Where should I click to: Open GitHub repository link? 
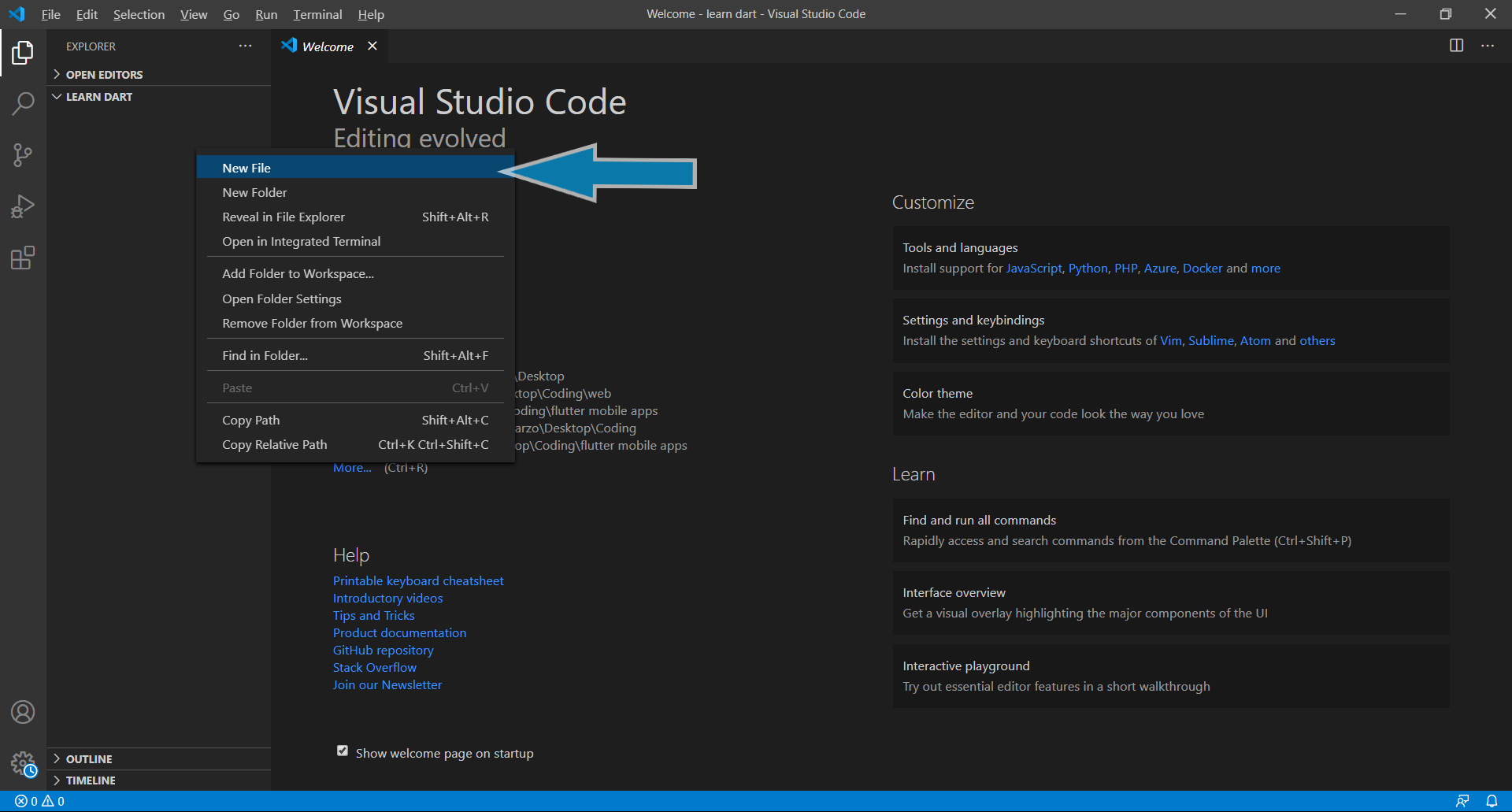[383, 650]
